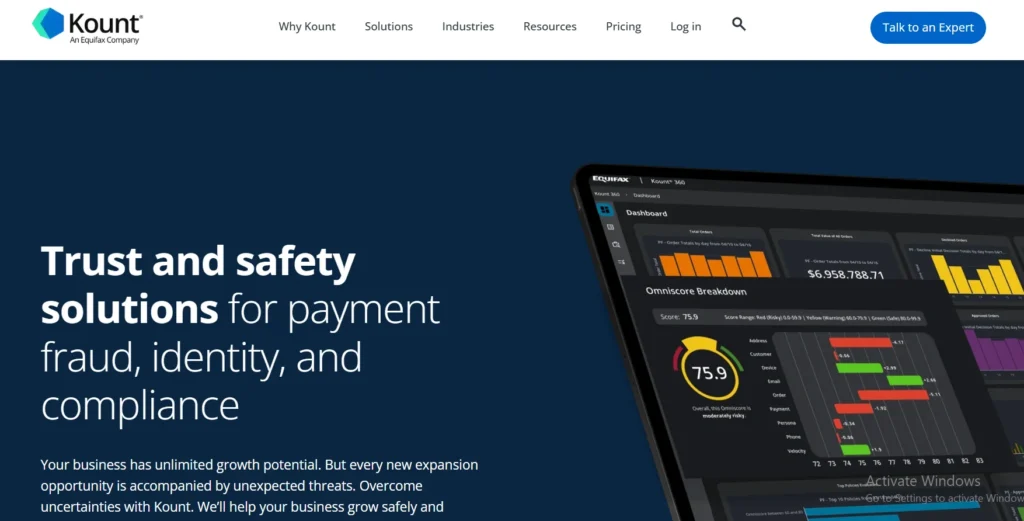Click the Omniscore Breakdown heading in dashboard image
The height and width of the screenshot is (521, 1024).
pyautogui.click(x=696, y=291)
